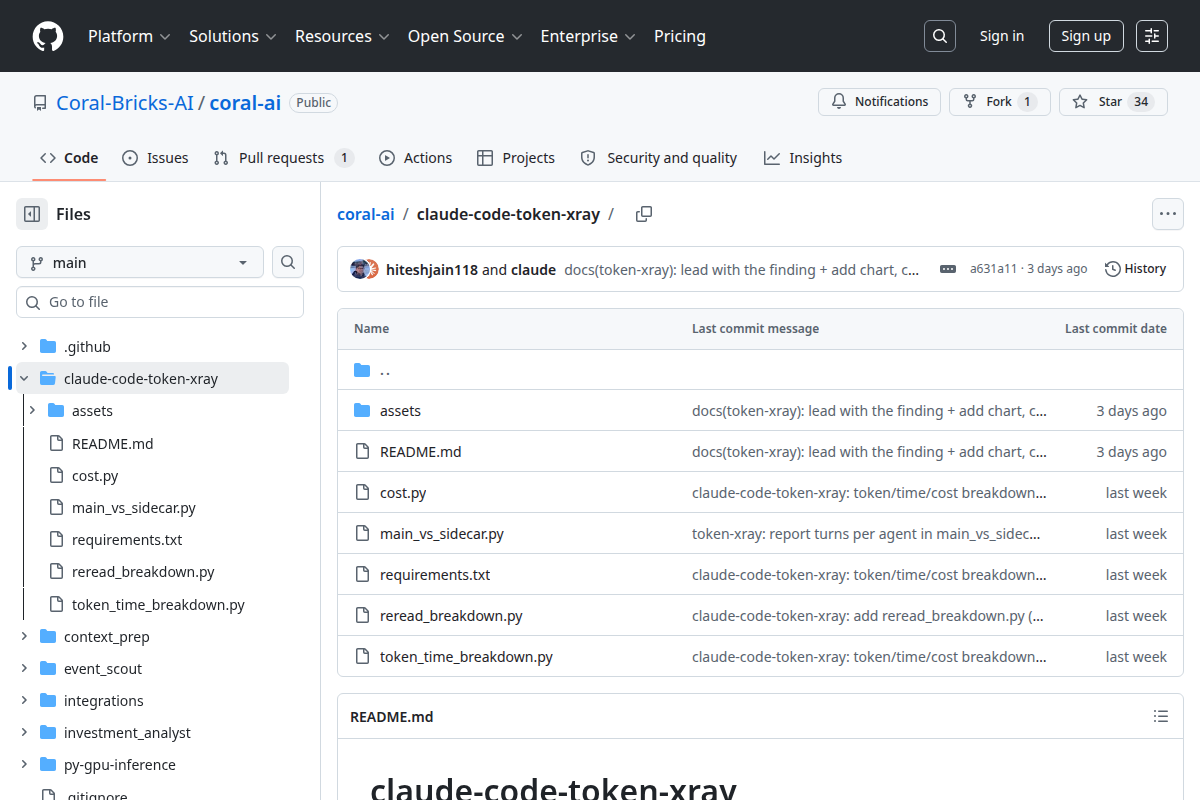Click hiteshjain118 avatar image
1200x800 pixels.
359,269
